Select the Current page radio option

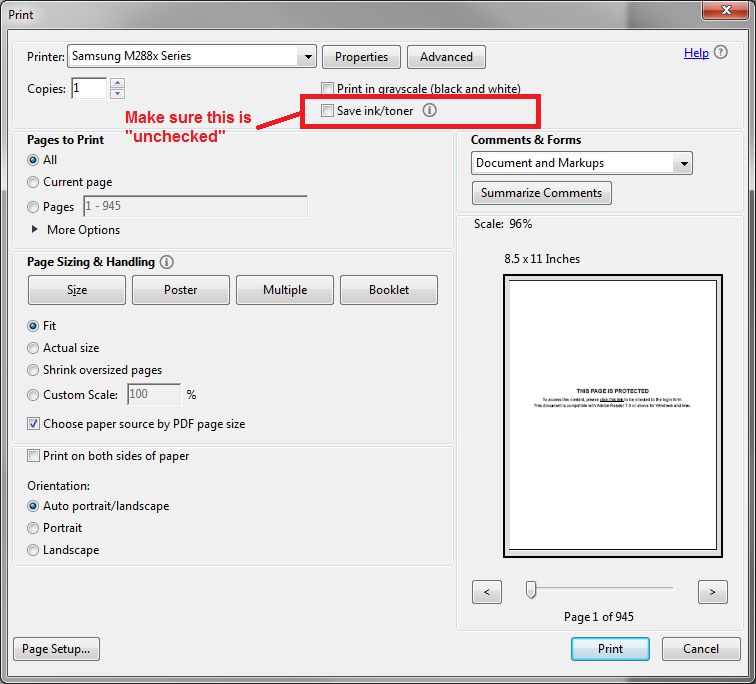[x=34, y=182]
